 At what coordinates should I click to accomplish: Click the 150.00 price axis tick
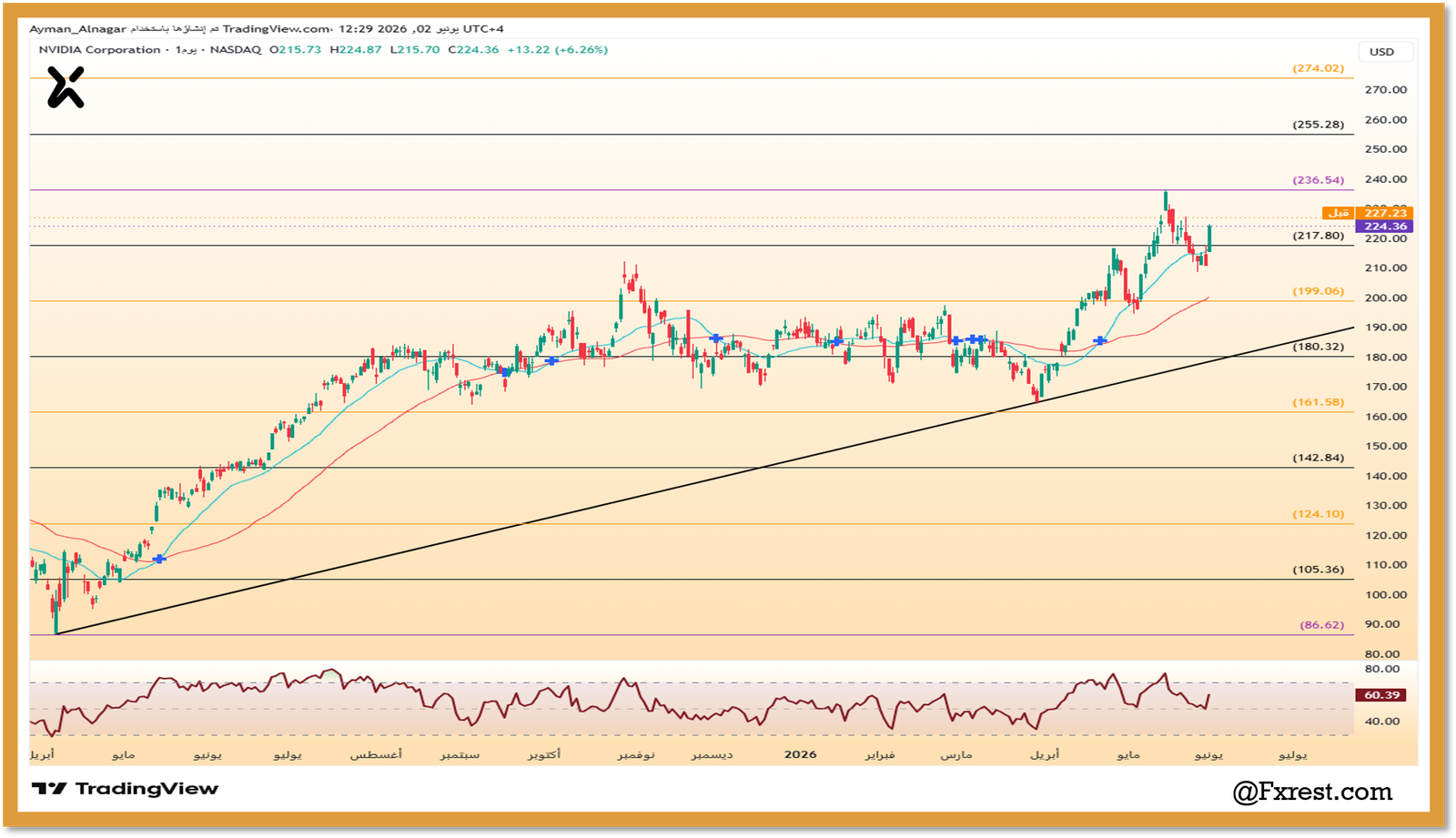[1386, 447]
